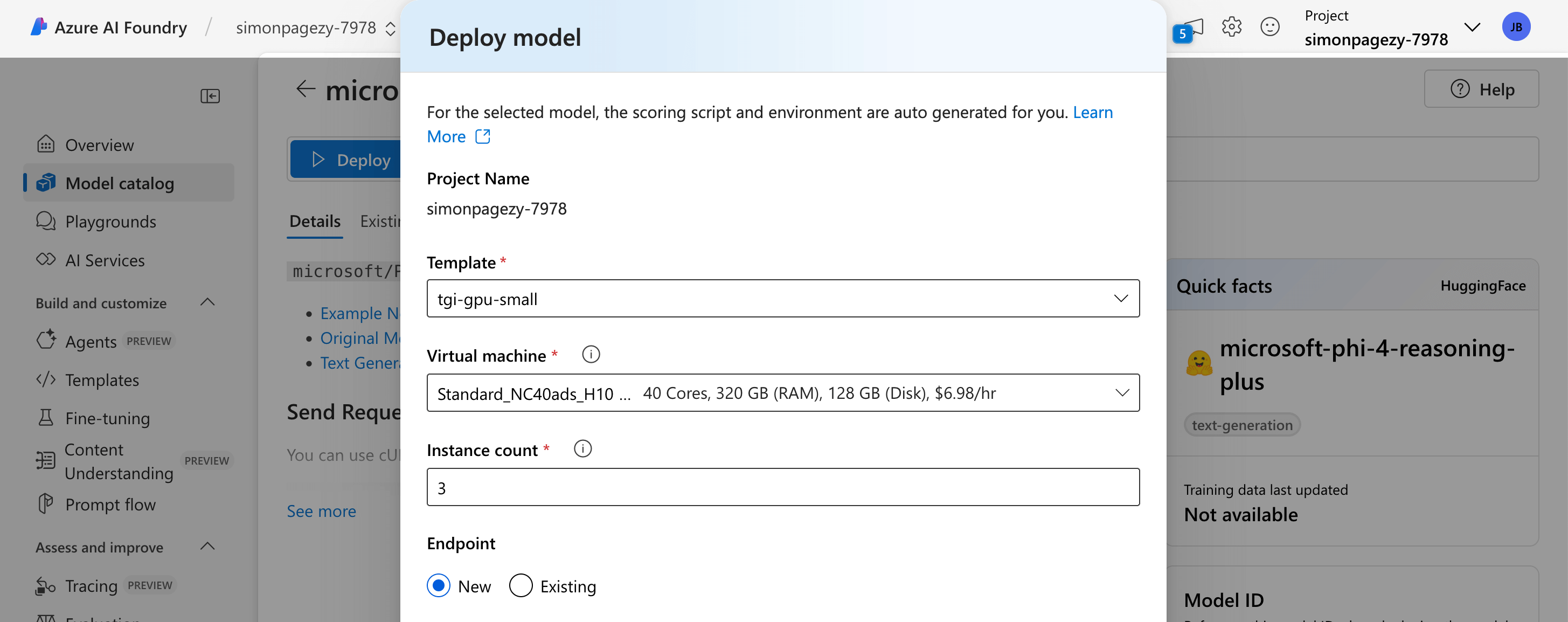
Task: Click the AI Services icon
Action: [46, 259]
